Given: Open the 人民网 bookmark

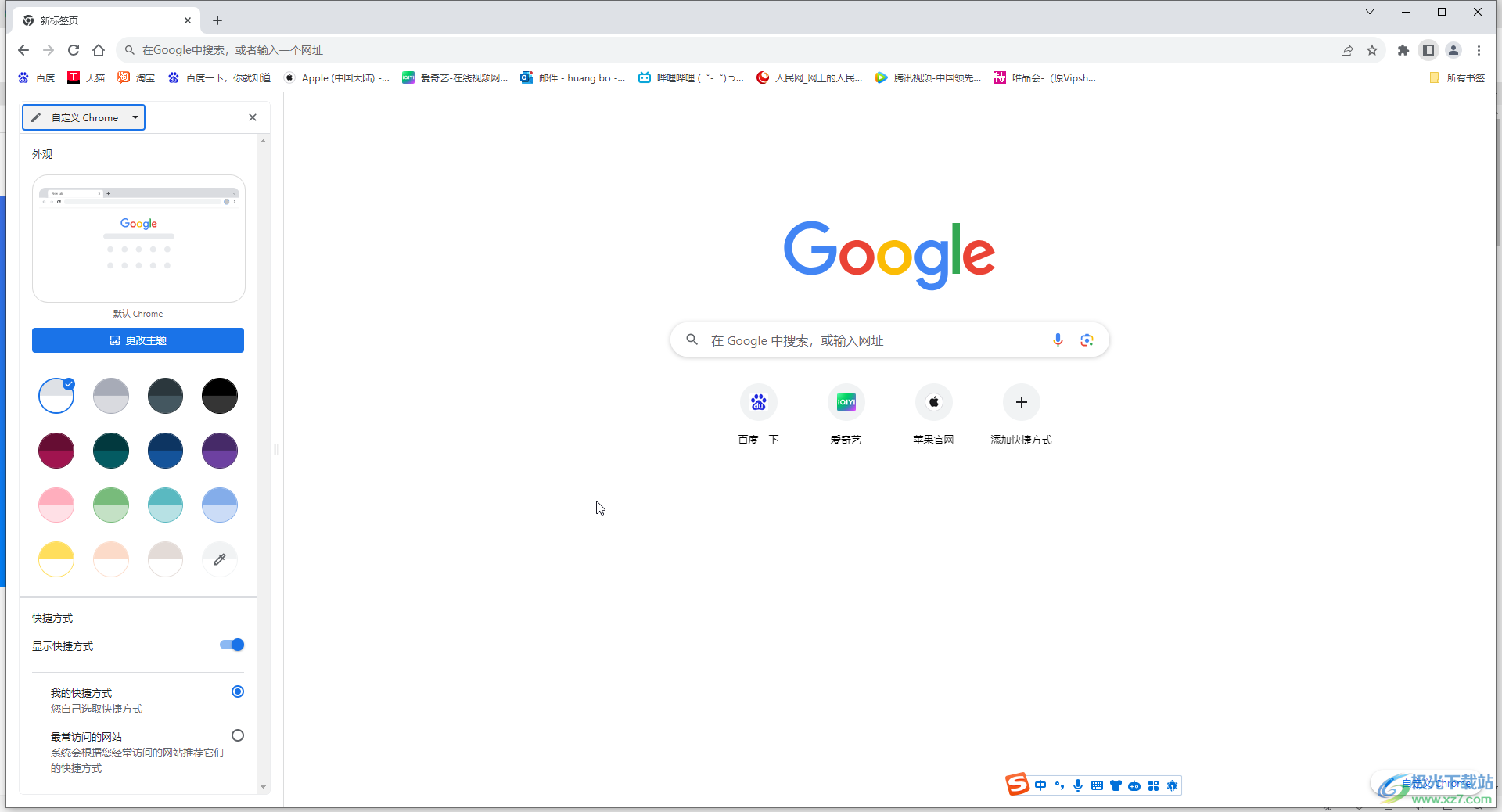Looking at the screenshot, I should [810, 77].
